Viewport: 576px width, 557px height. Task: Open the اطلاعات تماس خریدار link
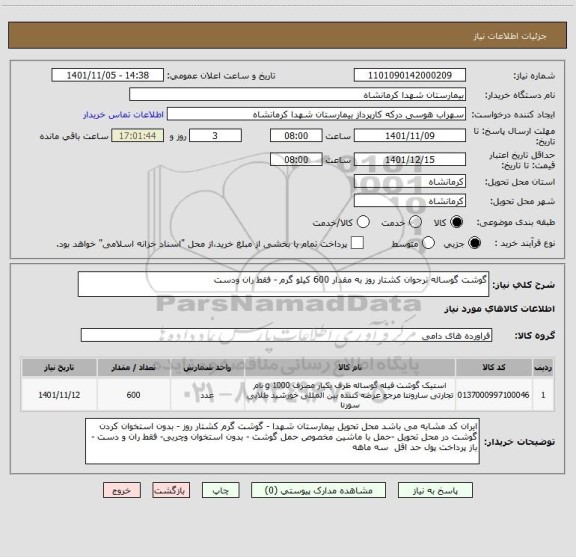click(123, 115)
